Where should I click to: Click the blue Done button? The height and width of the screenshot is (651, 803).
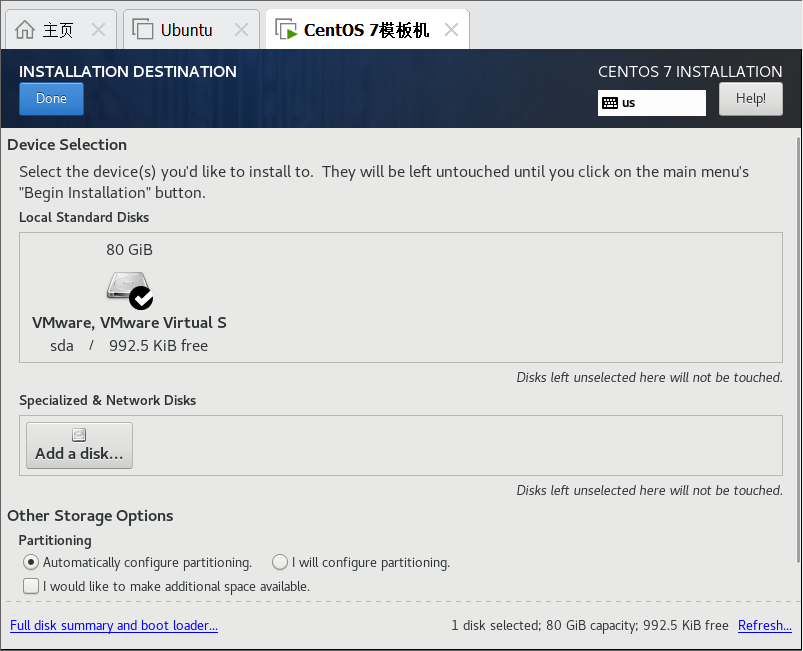coord(51,99)
